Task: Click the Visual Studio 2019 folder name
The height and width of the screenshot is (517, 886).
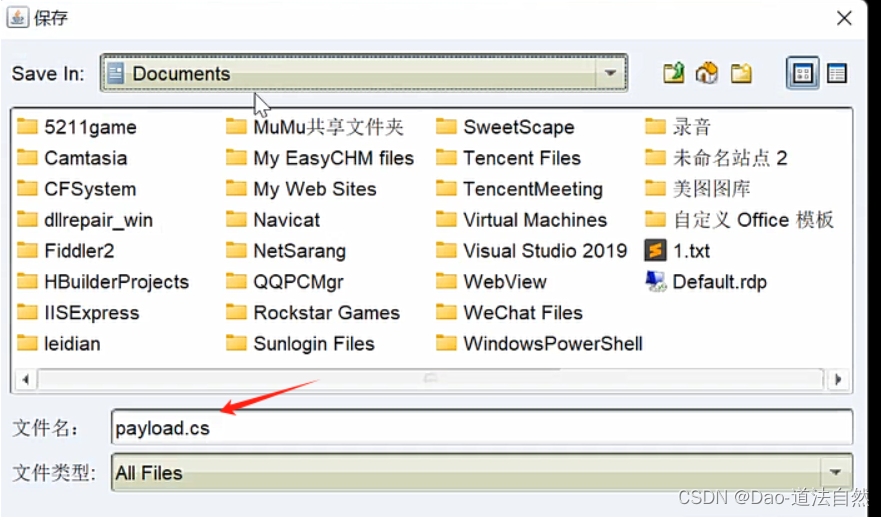Action: [x=545, y=251]
